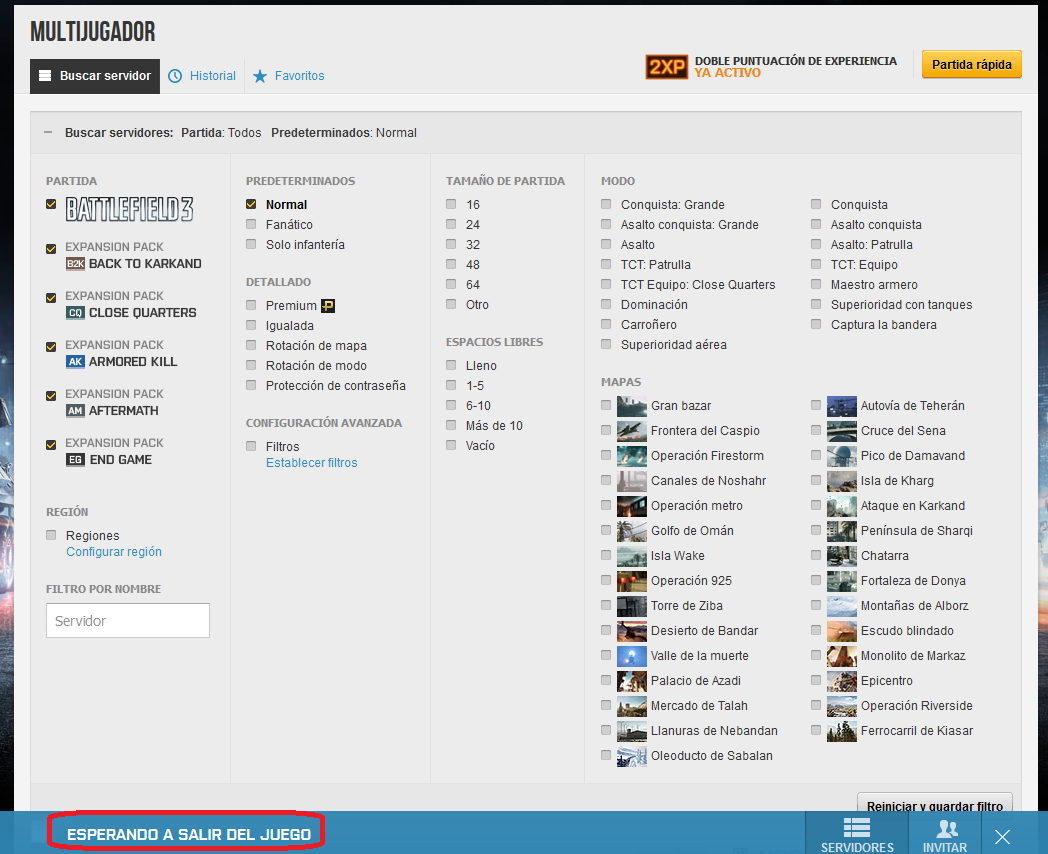Click the Ataque en Karkand map thumbnail

(841, 506)
